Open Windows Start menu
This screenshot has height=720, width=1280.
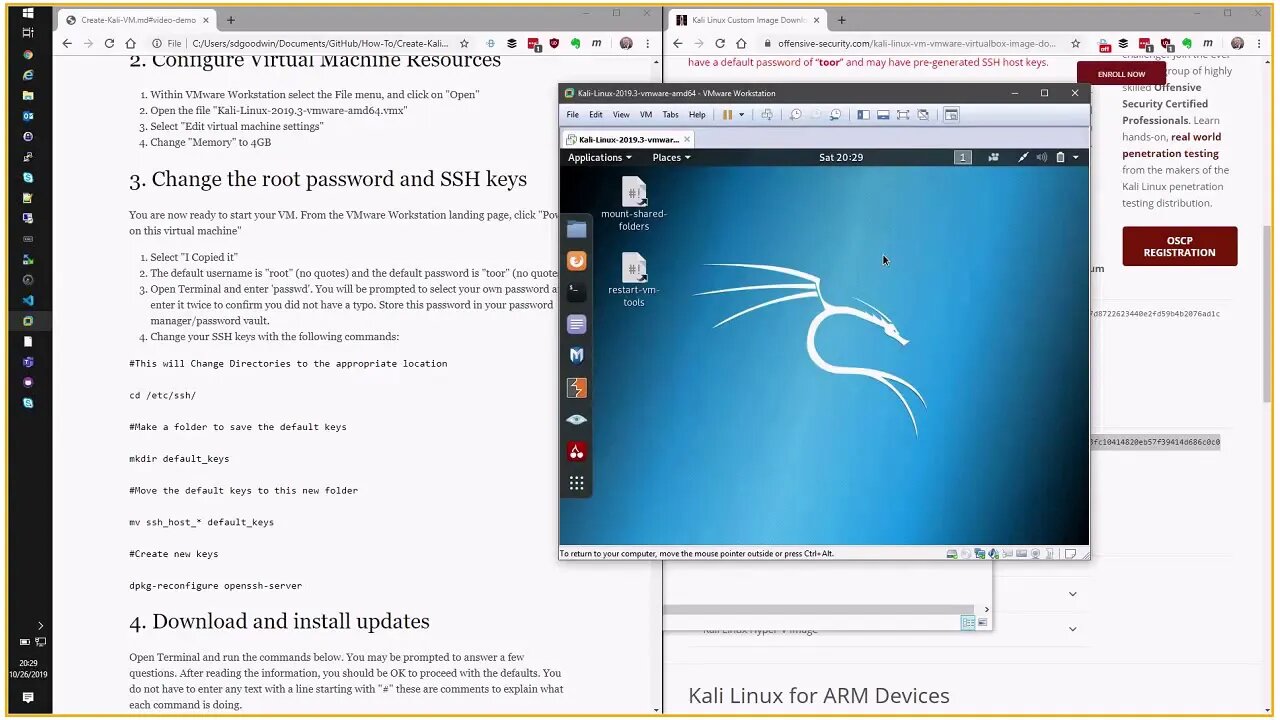coord(27,14)
